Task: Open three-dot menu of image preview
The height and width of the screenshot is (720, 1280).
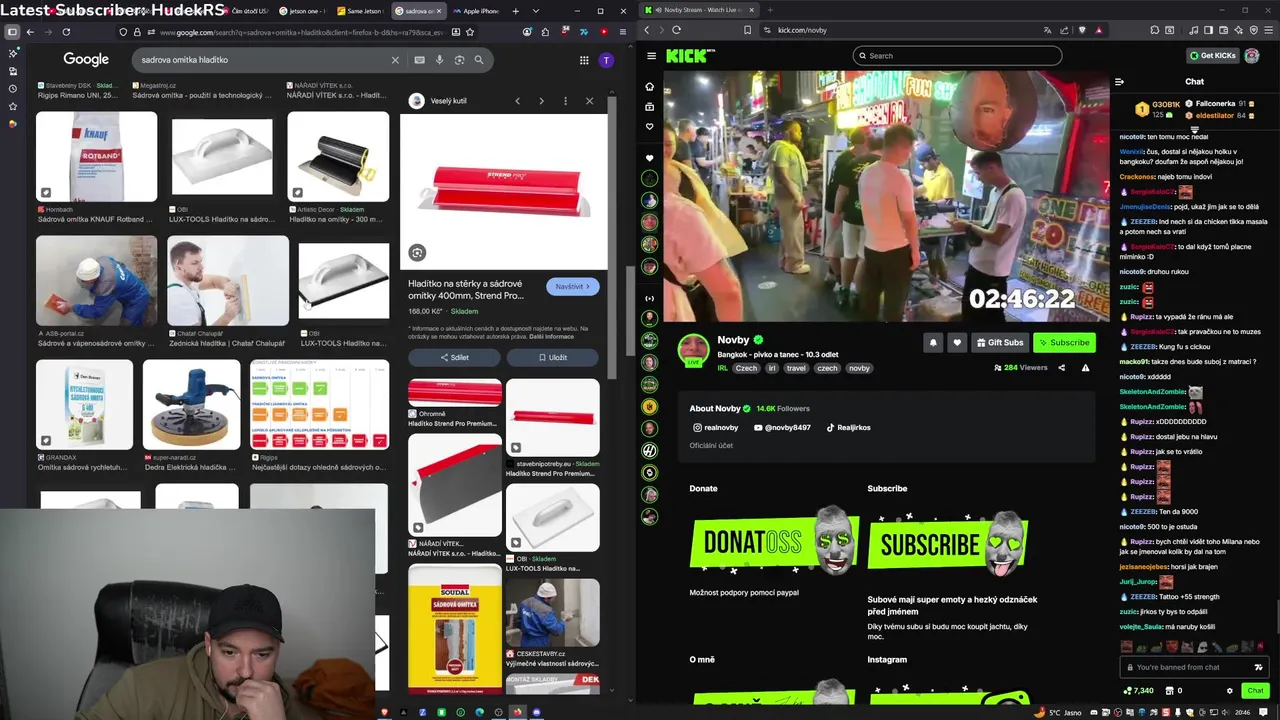Action: (565, 101)
